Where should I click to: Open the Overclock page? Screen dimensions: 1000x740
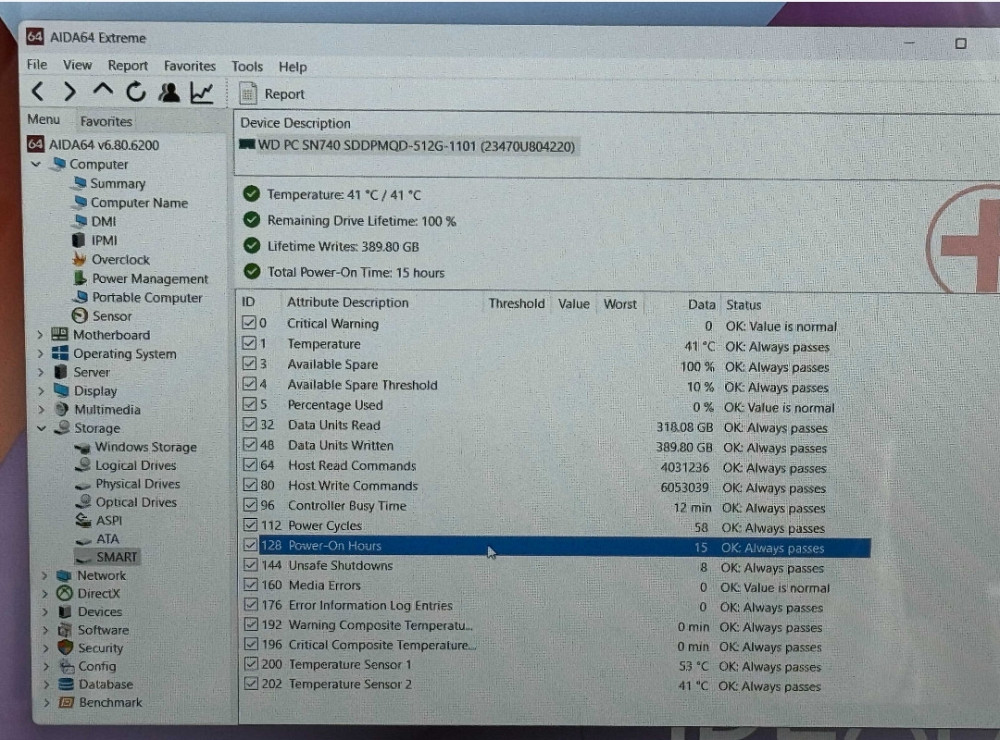pyautogui.click(x=120, y=259)
